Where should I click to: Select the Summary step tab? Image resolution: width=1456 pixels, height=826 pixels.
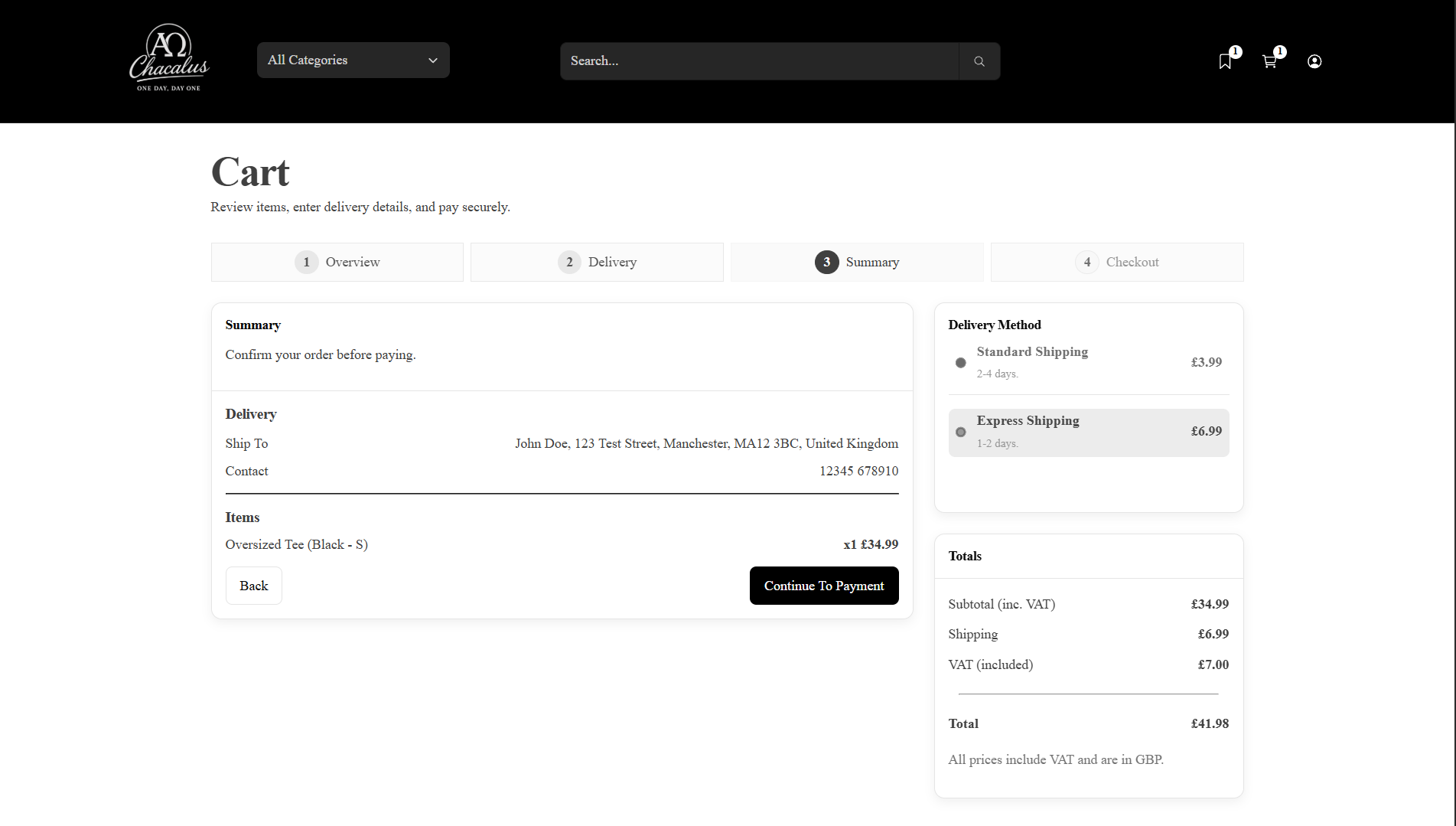coord(857,262)
